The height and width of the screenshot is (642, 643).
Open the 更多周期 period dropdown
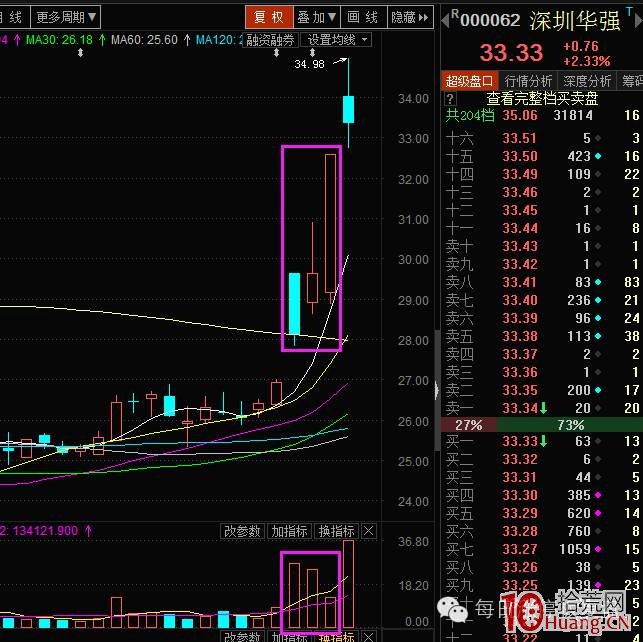(x=66, y=17)
